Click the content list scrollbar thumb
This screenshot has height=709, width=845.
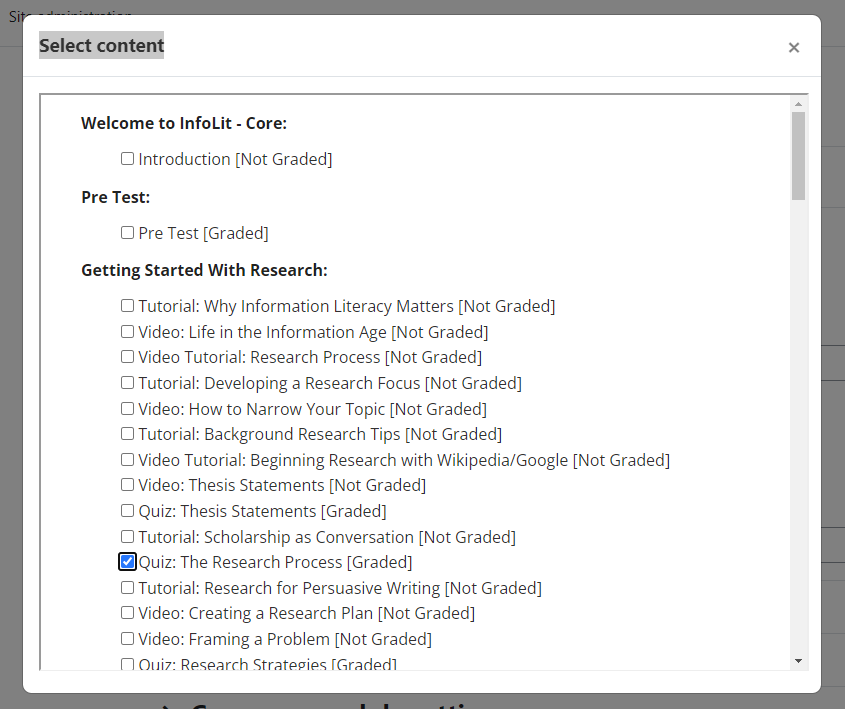(798, 156)
